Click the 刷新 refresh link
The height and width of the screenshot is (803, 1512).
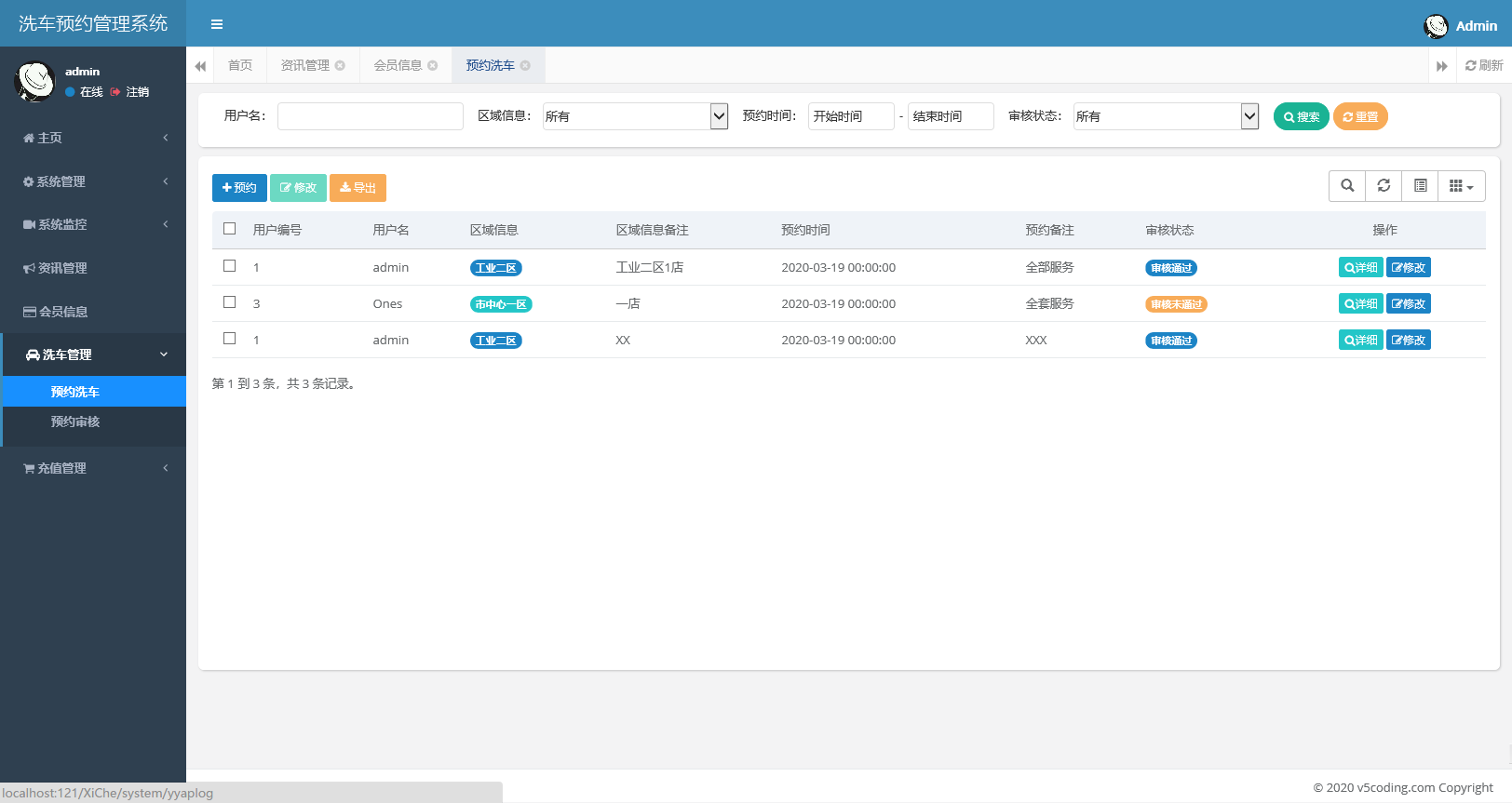click(1484, 65)
